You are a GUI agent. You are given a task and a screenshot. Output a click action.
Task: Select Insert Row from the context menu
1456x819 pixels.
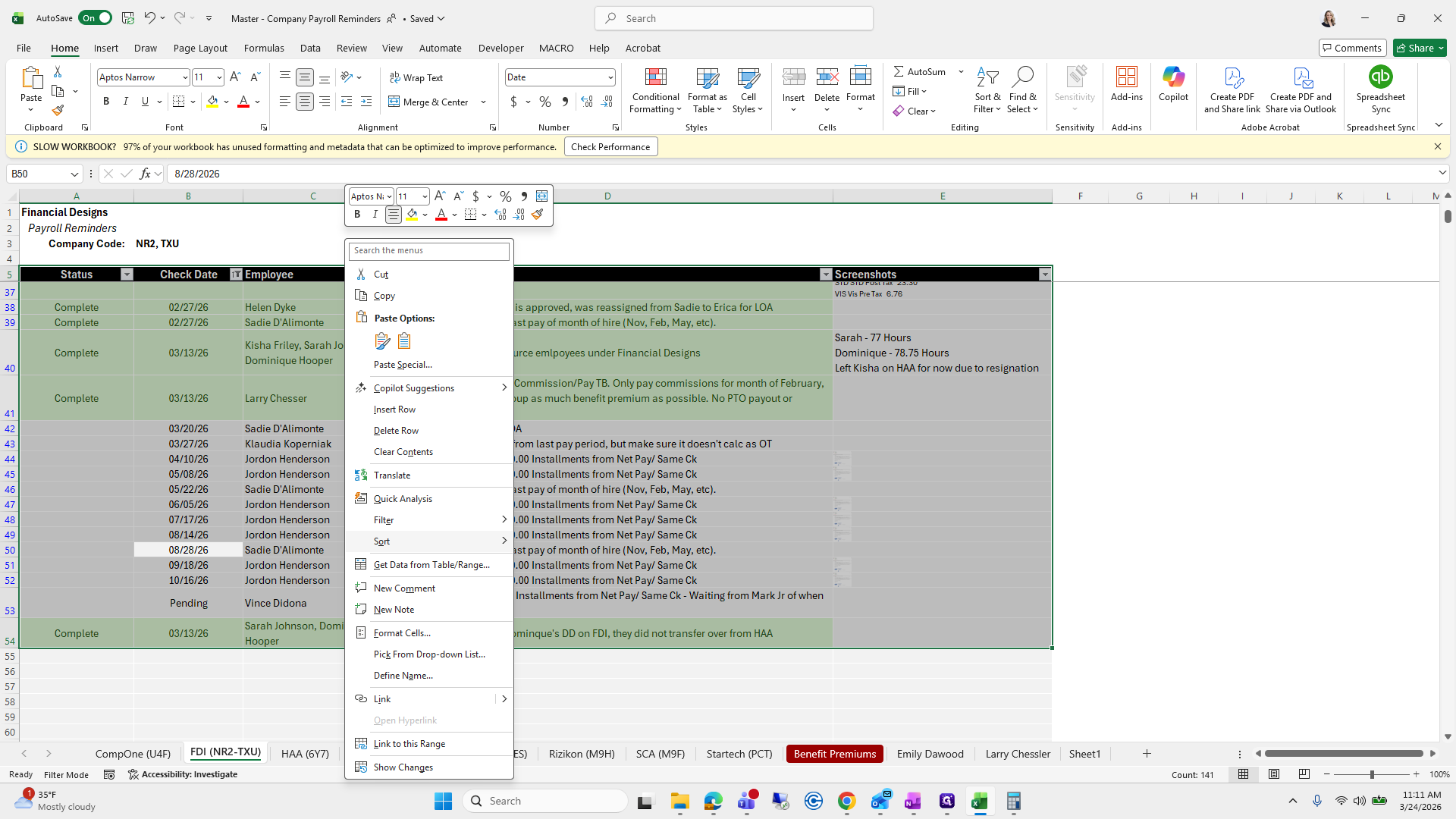[x=394, y=409]
